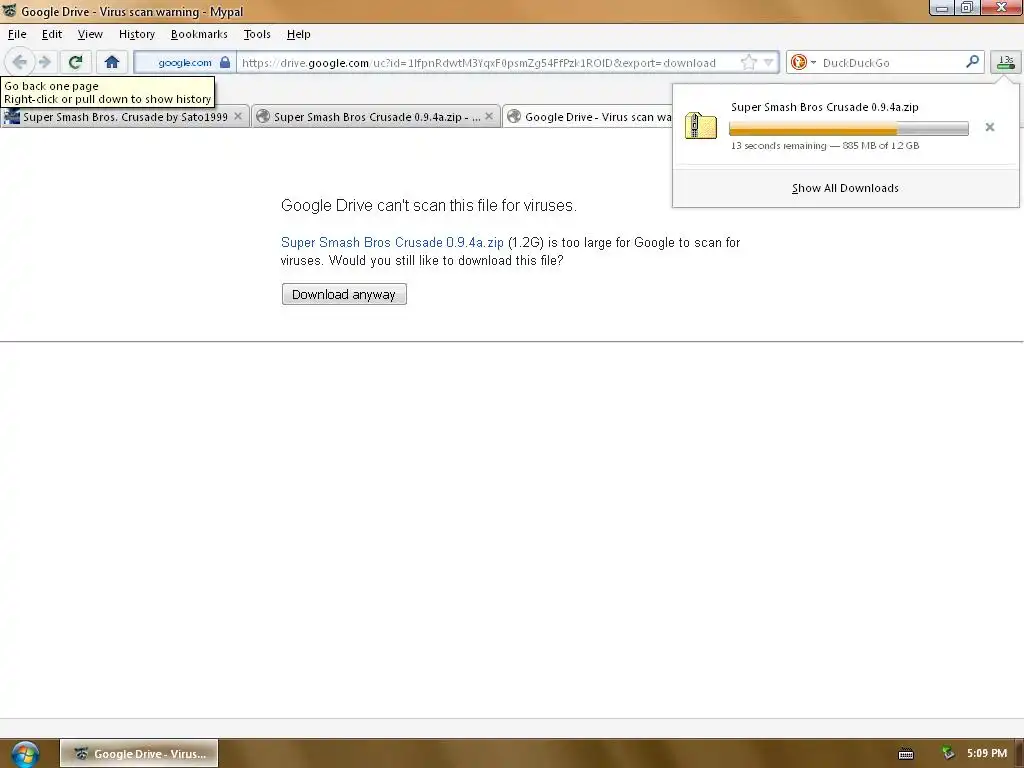Click the globe favicon on Virus scan tab
The image size is (1024, 768).
(x=514, y=116)
